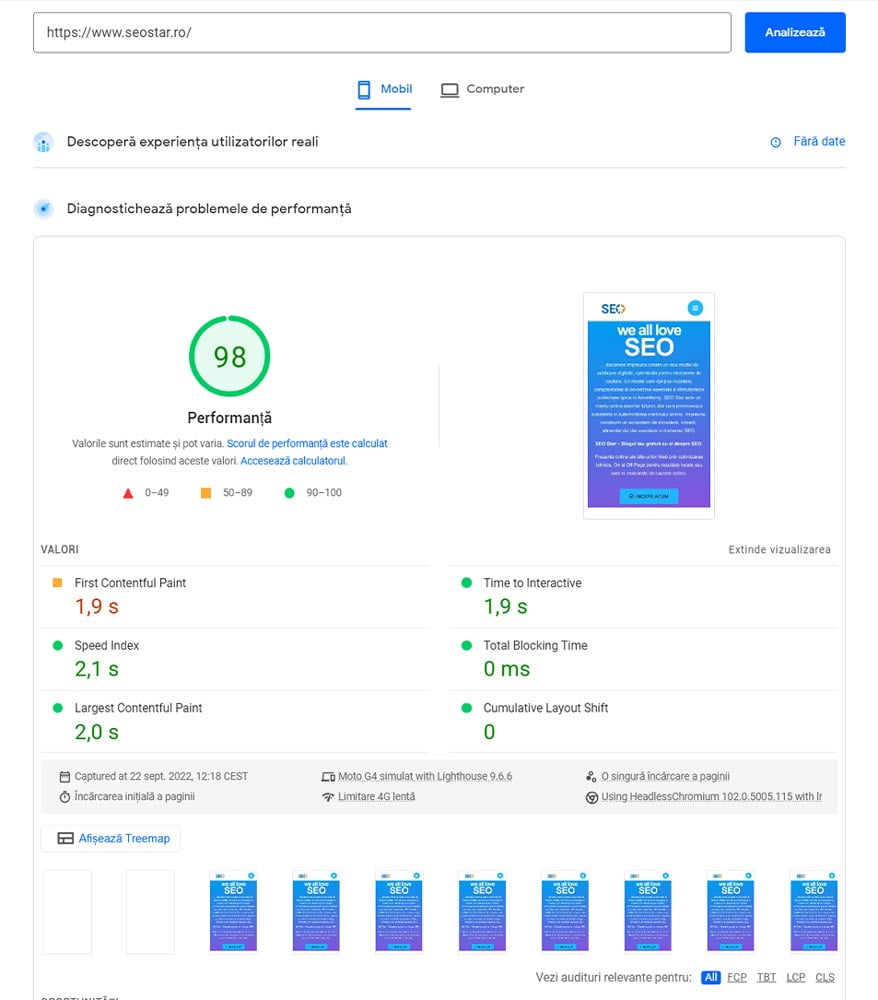The image size is (878, 1000).
Task: Click the Largest Contentful Paint value 2,0 s
Action: pos(96,732)
